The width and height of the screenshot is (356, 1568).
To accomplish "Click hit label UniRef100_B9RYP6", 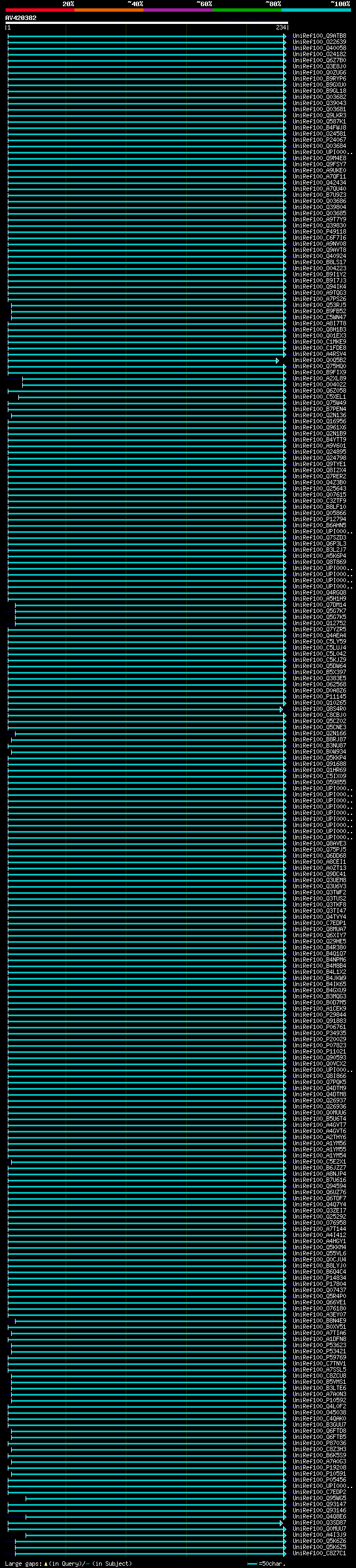I will pos(319,78).
